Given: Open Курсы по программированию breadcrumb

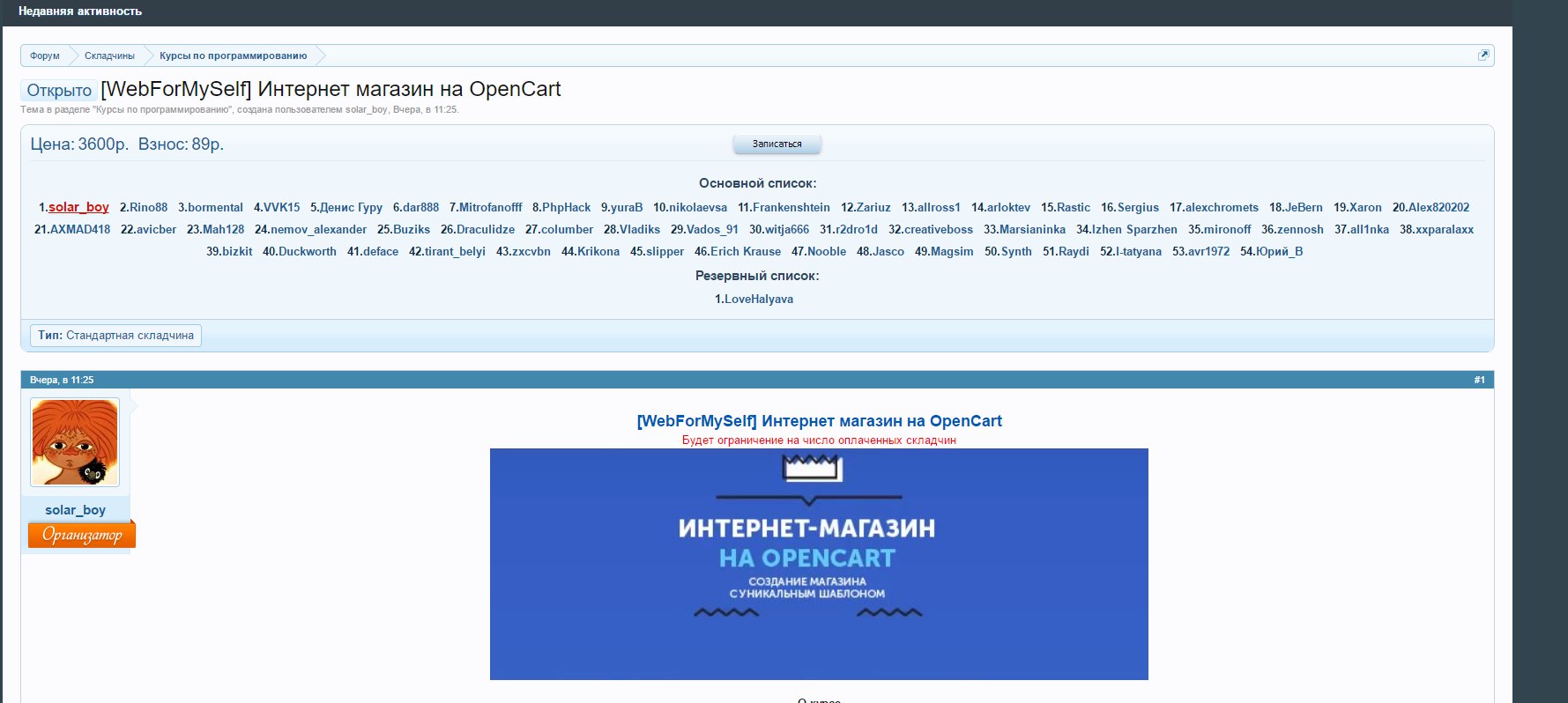Looking at the screenshot, I should (234, 55).
